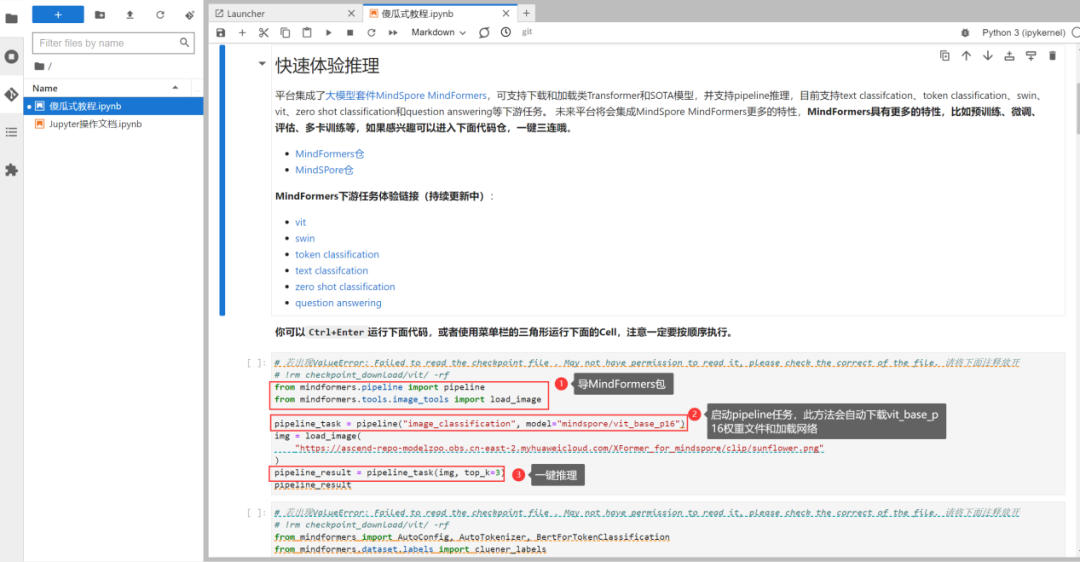This screenshot has height=562, width=1080.
Task: Insert a cell below via toolbar plus
Action: (242, 32)
